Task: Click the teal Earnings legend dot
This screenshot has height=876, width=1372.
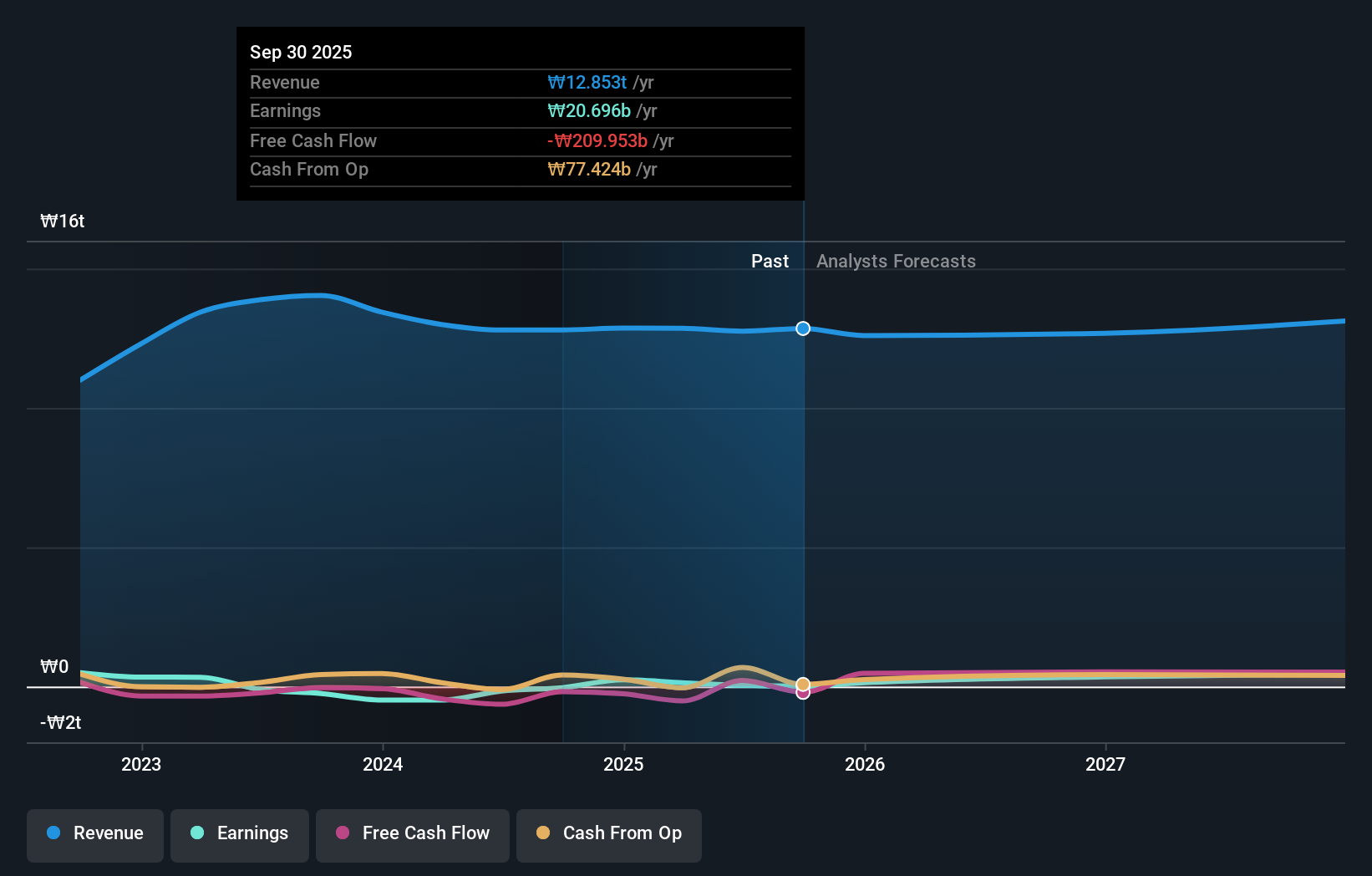Action: pos(196,833)
